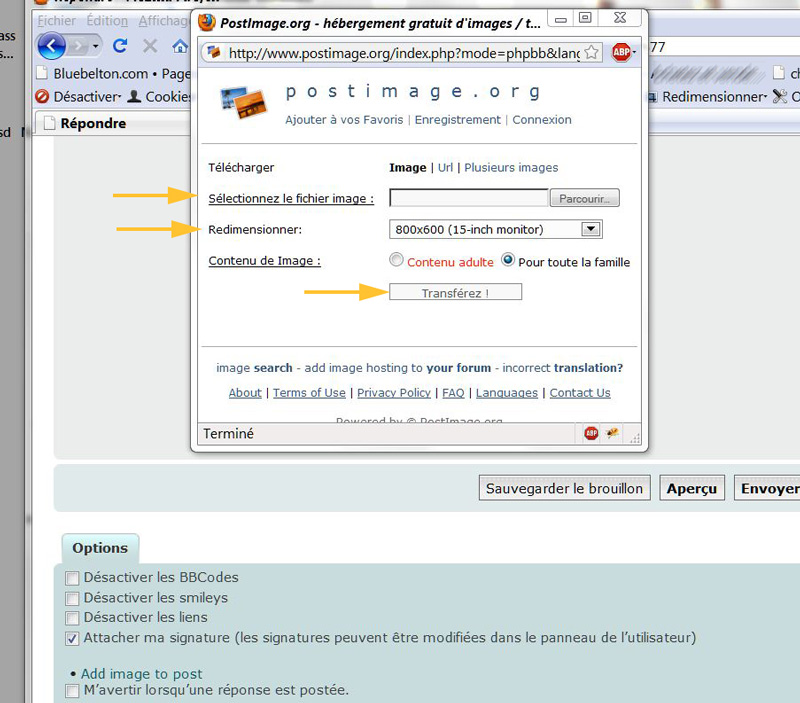The image size is (800, 703).
Task: Select the Plusieurs images upload mode
Action: tap(511, 167)
